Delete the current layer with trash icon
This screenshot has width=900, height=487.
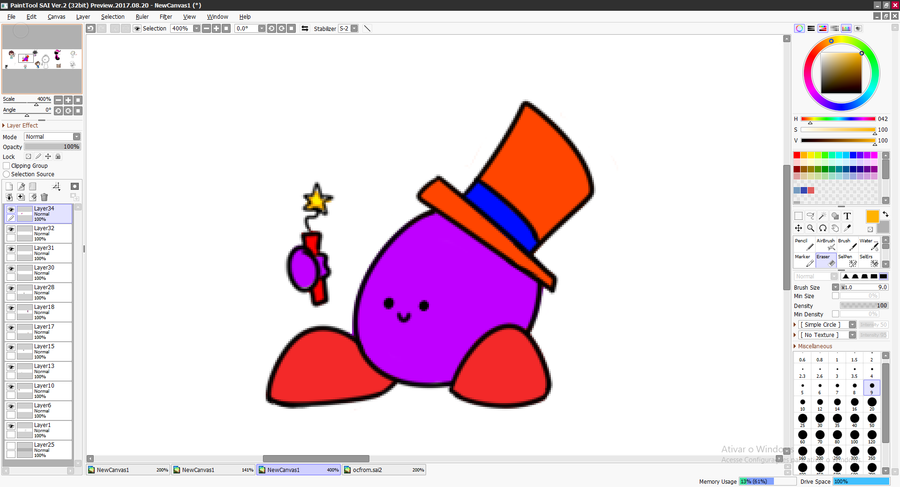coord(44,197)
